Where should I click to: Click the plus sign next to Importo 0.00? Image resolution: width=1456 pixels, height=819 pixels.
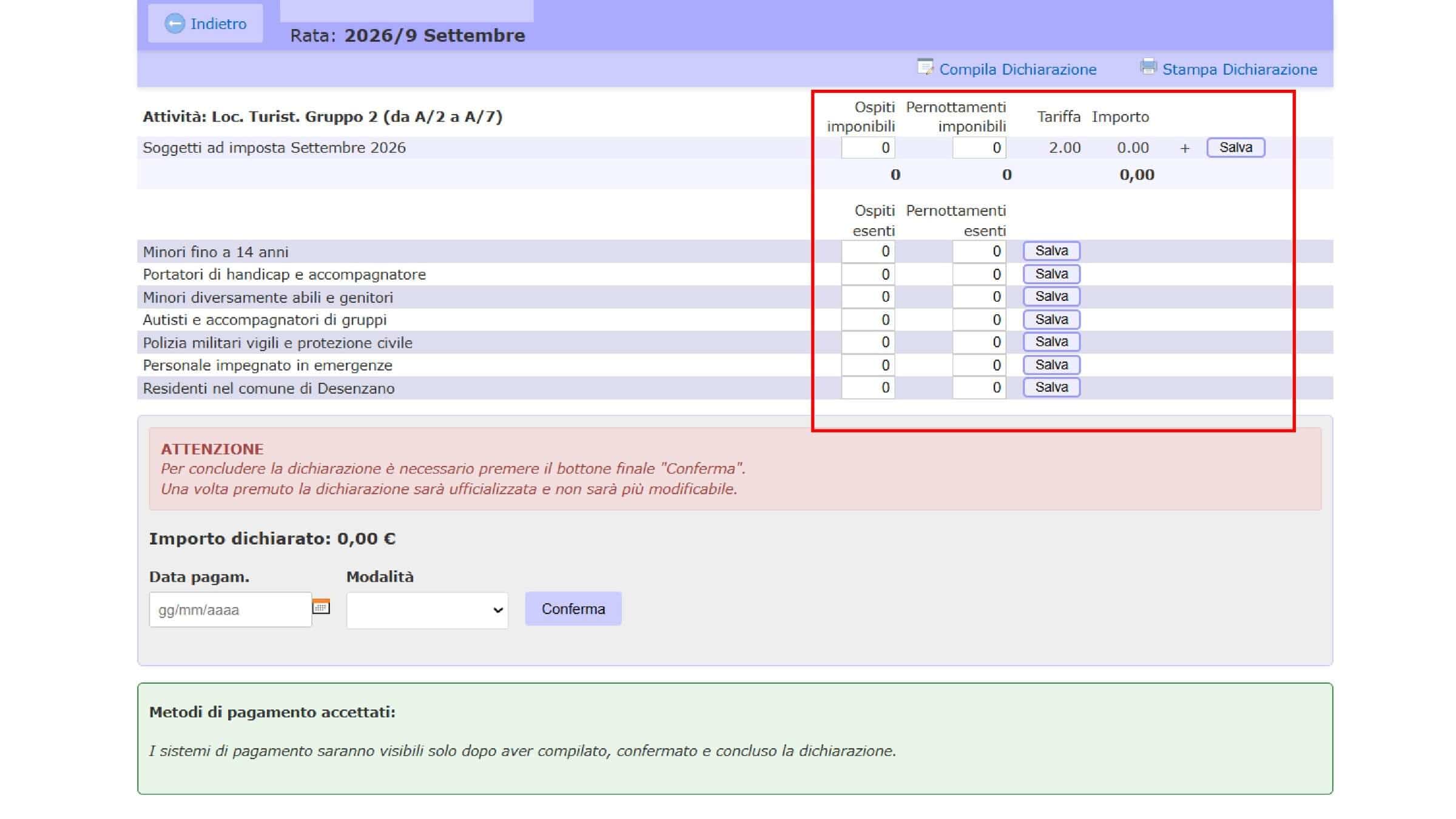1185,148
